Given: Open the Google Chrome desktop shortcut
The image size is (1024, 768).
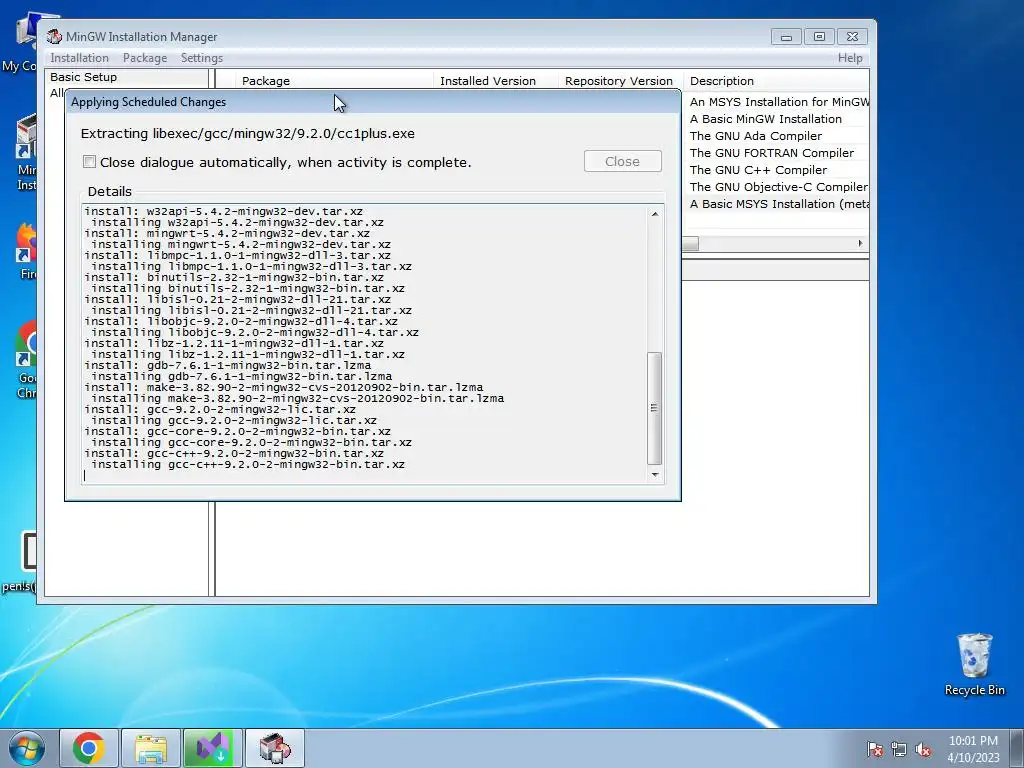Looking at the screenshot, I should [26, 359].
